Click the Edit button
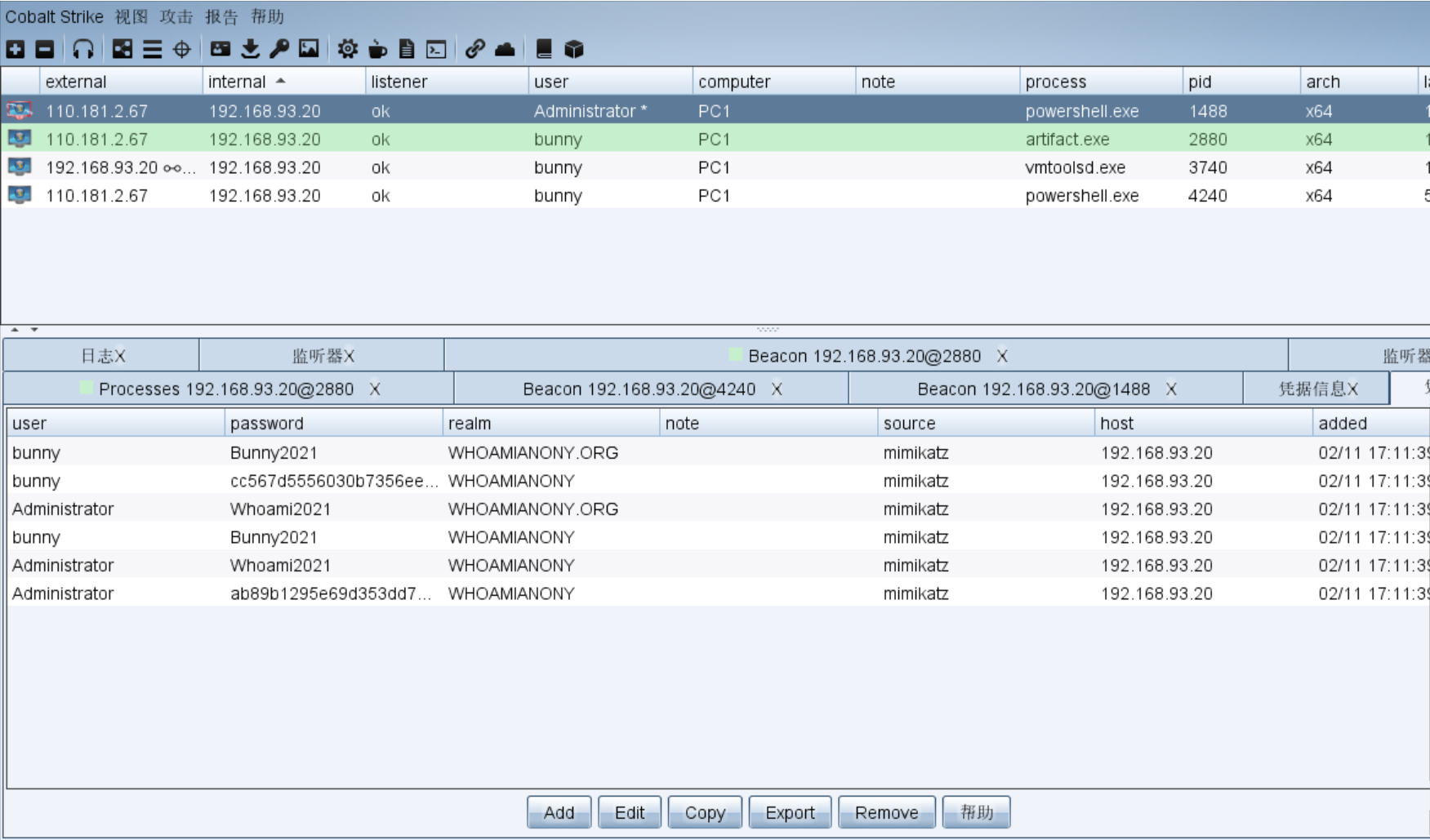Viewport: 1430px width, 840px height. [x=630, y=812]
